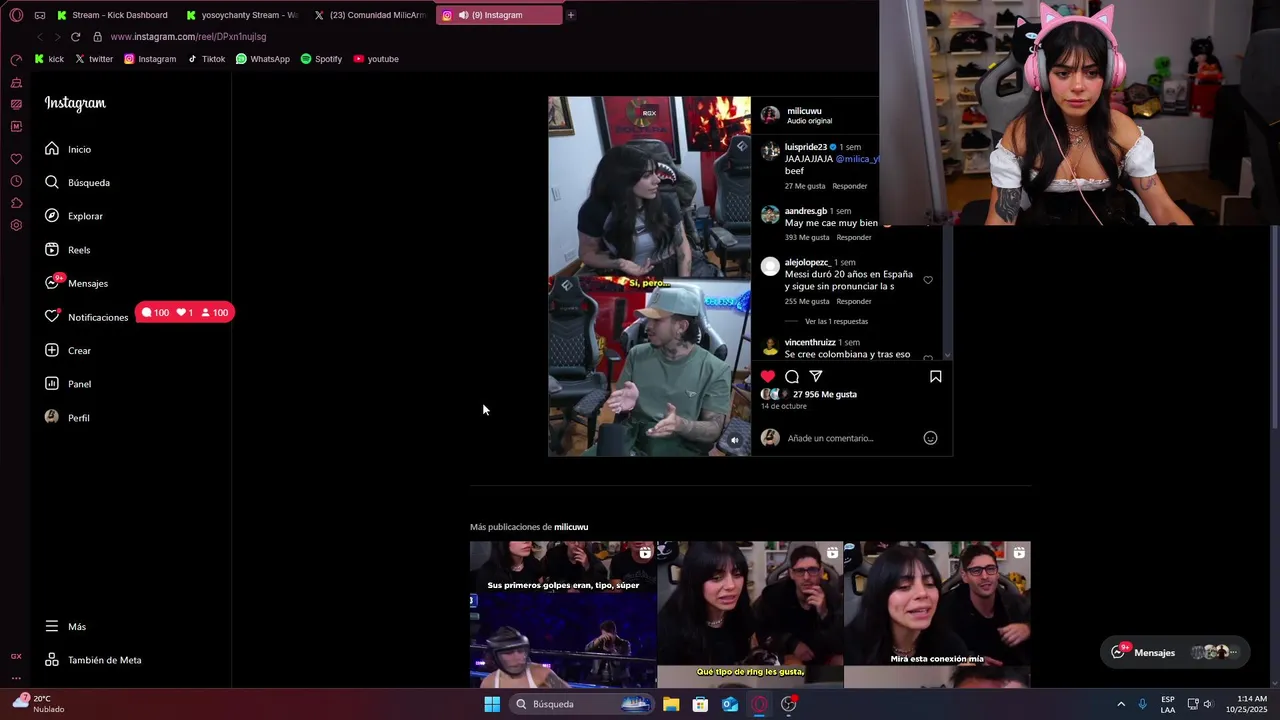The image size is (1280, 720).
Task: Select the (9) Instagram tab
Action: 499,15
